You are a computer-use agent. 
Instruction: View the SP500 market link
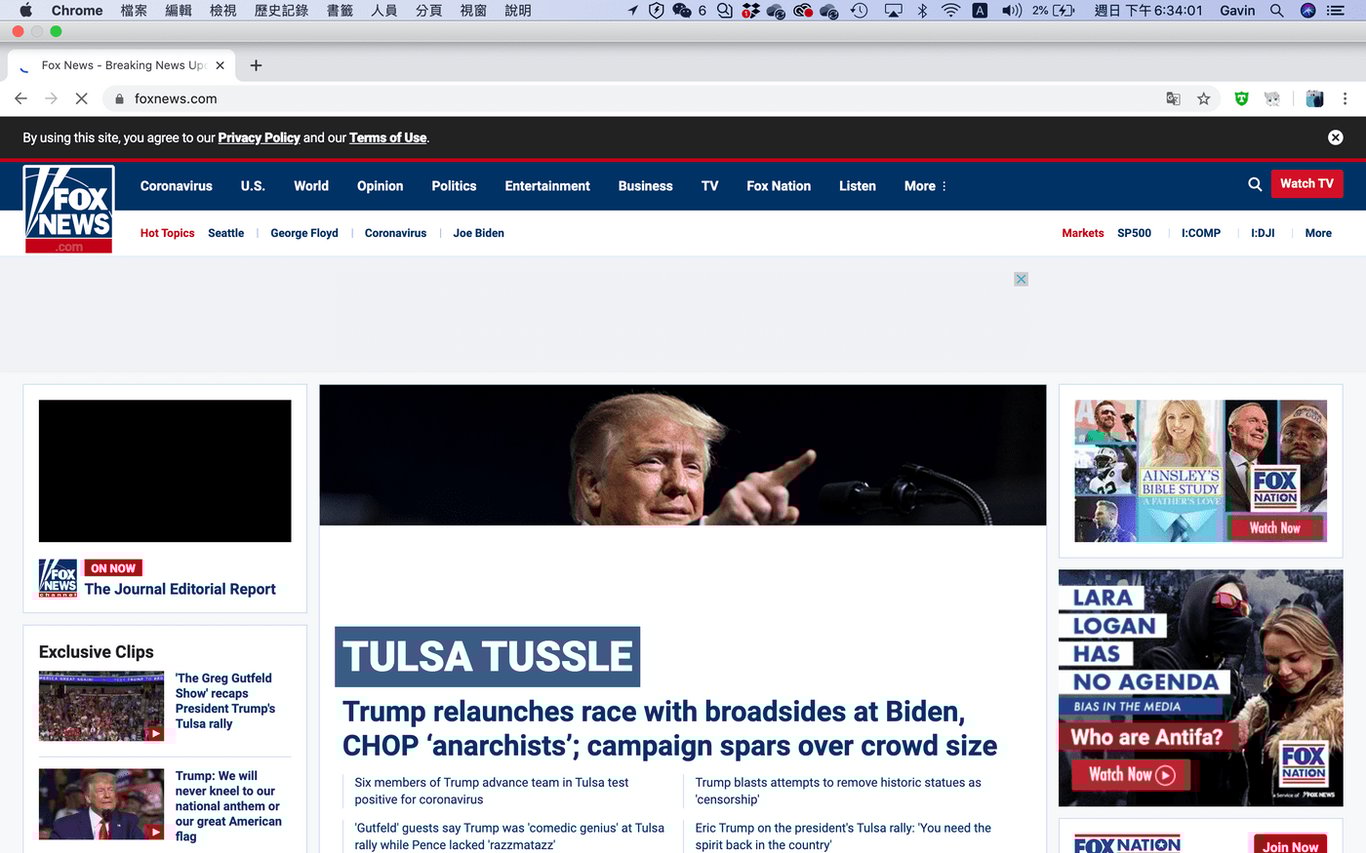coord(1134,233)
